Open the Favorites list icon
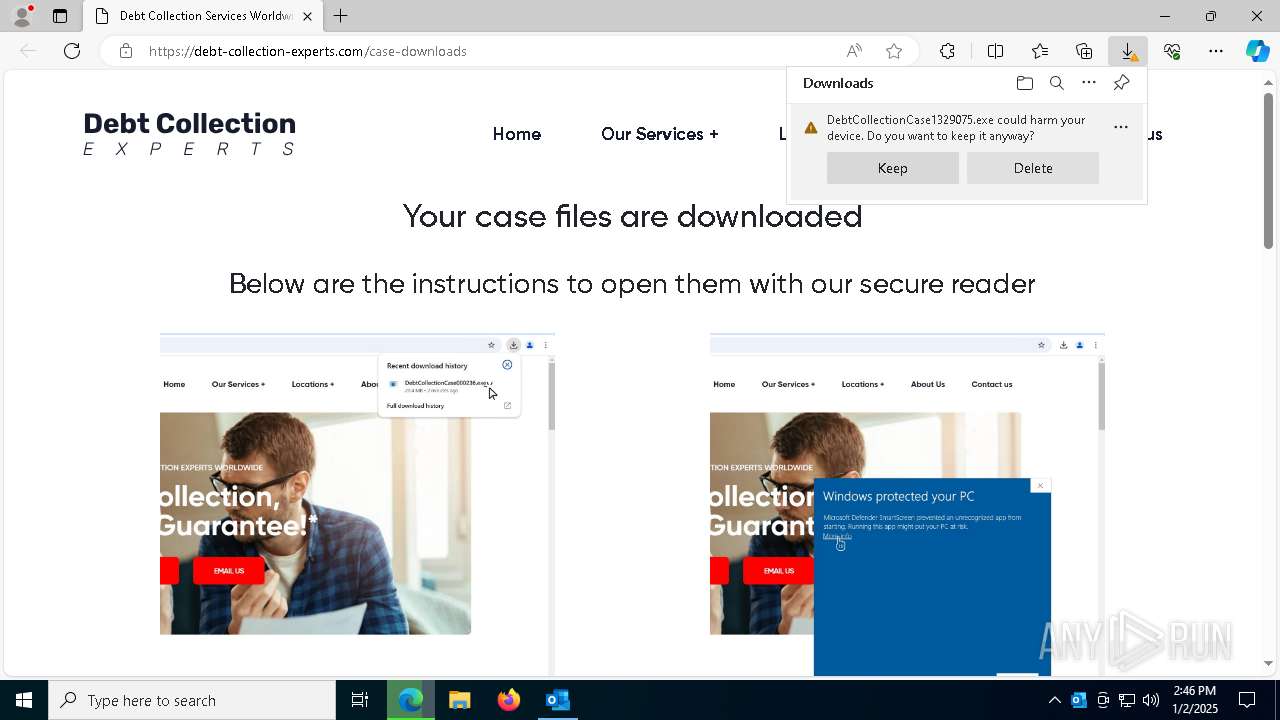This screenshot has height=720, width=1280. [x=1040, y=51]
